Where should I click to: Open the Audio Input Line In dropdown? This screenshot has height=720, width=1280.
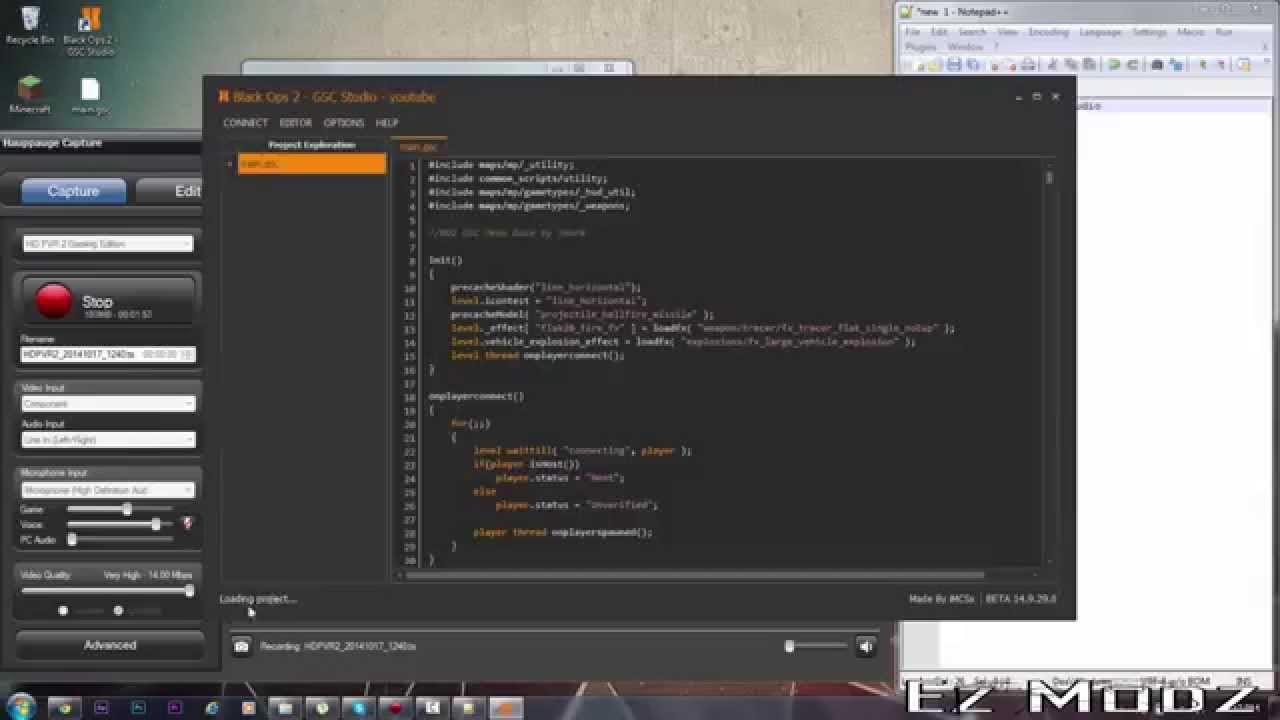(108, 440)
